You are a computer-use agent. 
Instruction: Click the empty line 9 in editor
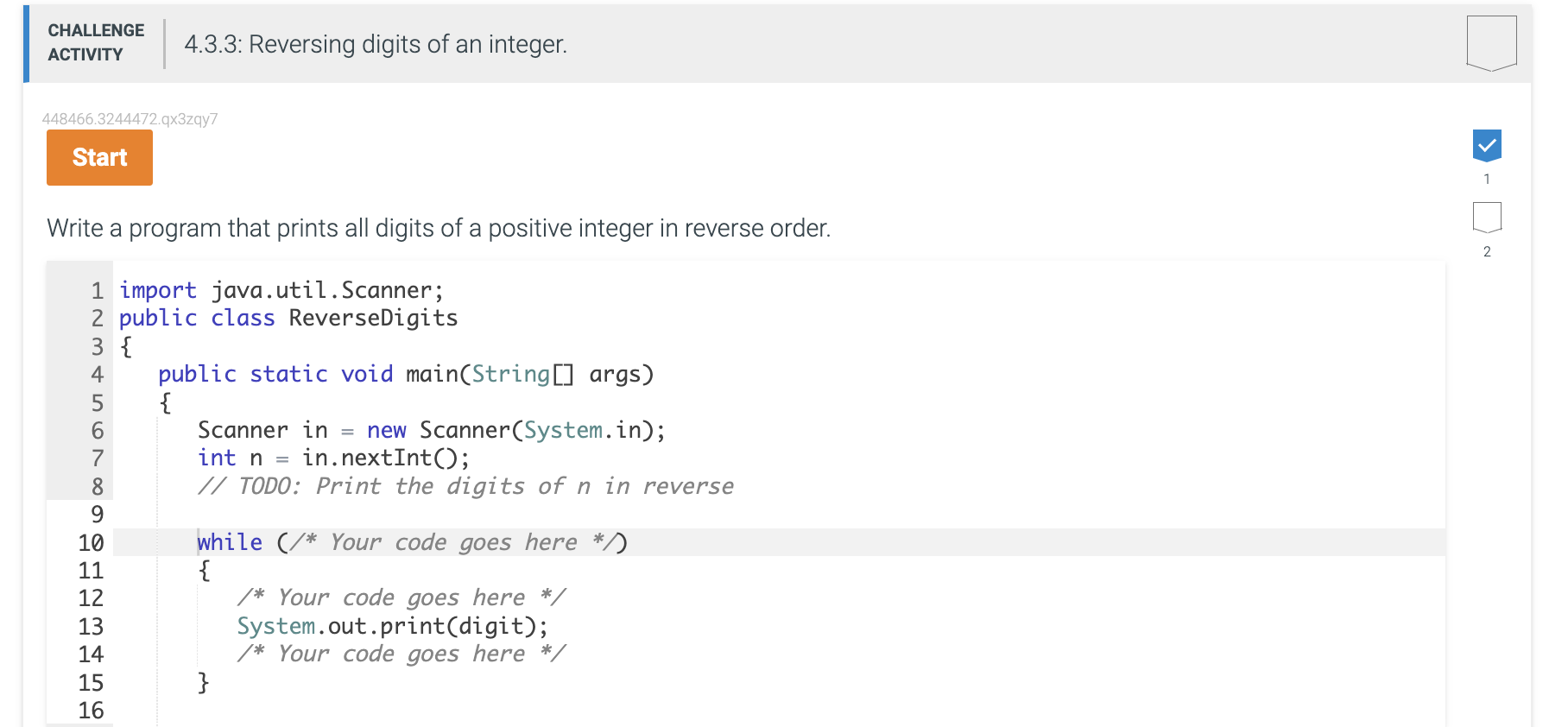[777, 515]
